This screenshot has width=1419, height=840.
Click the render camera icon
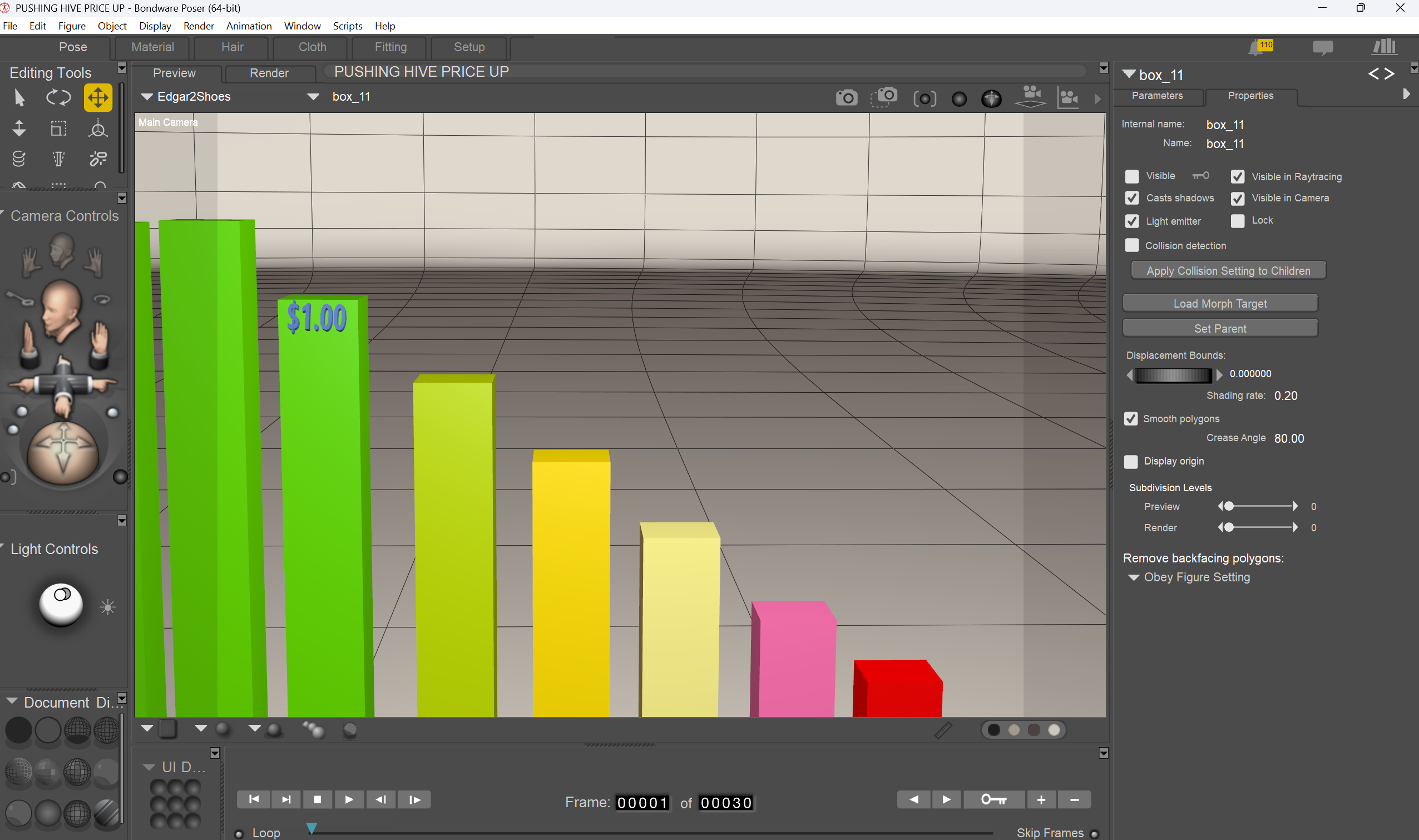[x=846, y=98]
